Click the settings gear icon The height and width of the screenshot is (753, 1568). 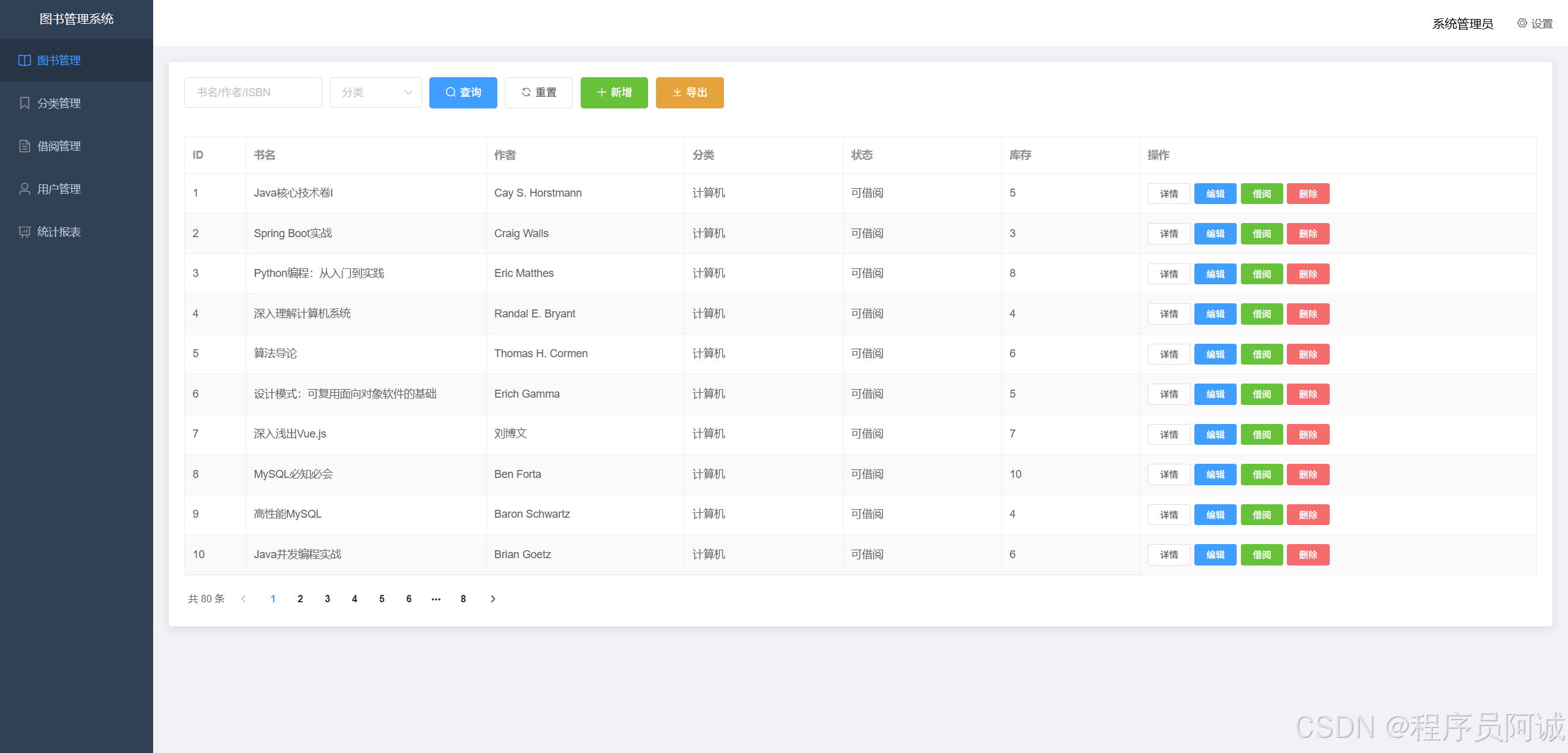click(x=1521, y=23)
